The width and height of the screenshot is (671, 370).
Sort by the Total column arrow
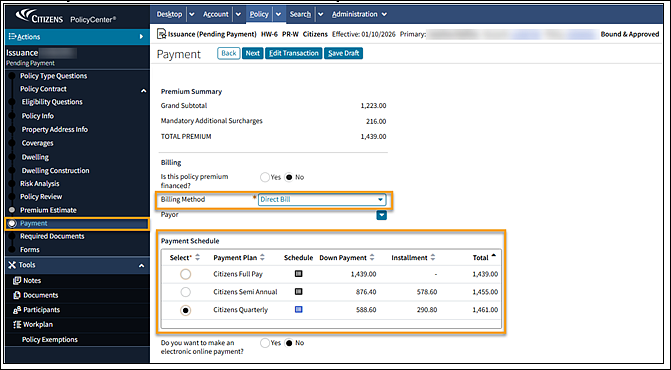[493, 256]
